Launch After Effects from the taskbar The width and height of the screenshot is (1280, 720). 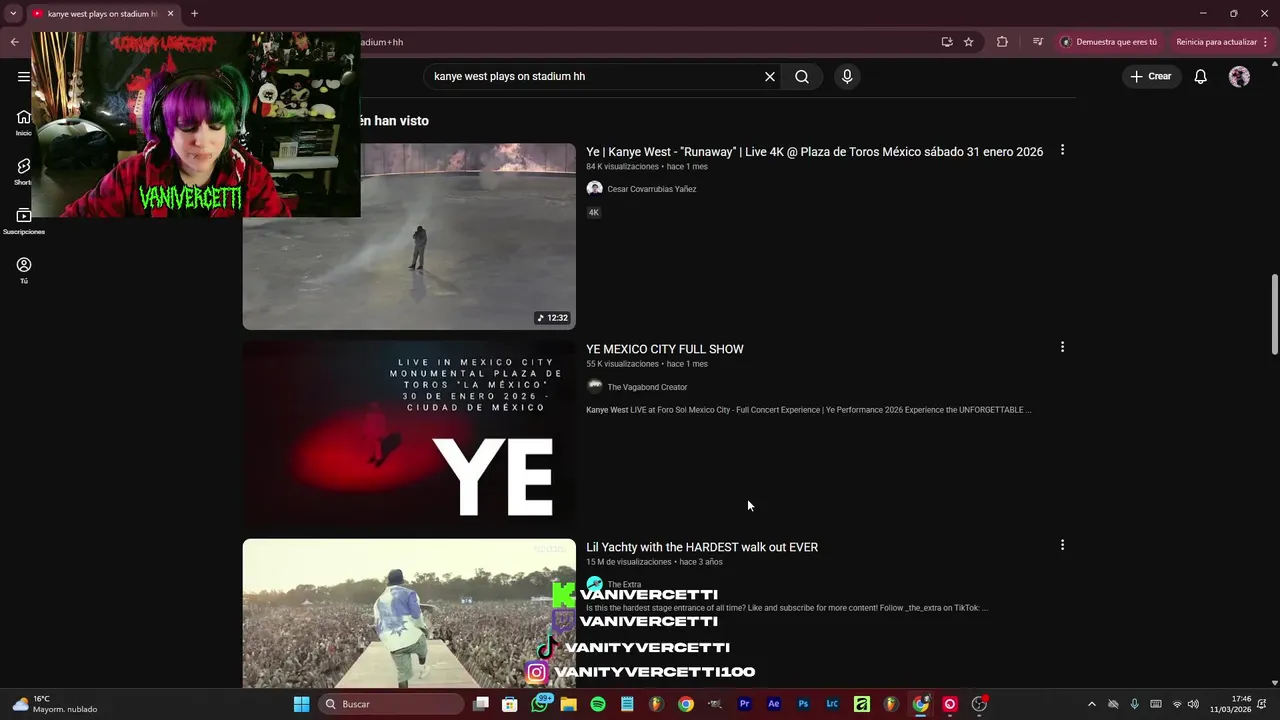point(773,704)
